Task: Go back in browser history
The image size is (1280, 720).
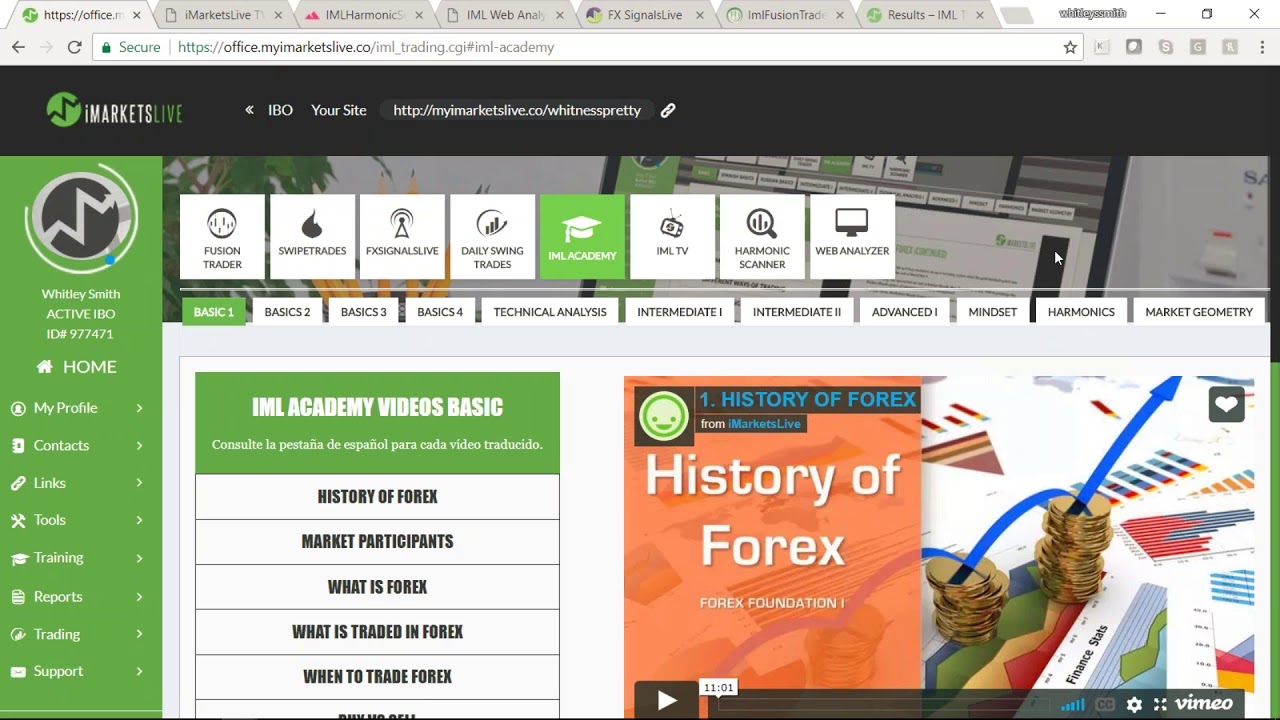Action: point(18,47)
